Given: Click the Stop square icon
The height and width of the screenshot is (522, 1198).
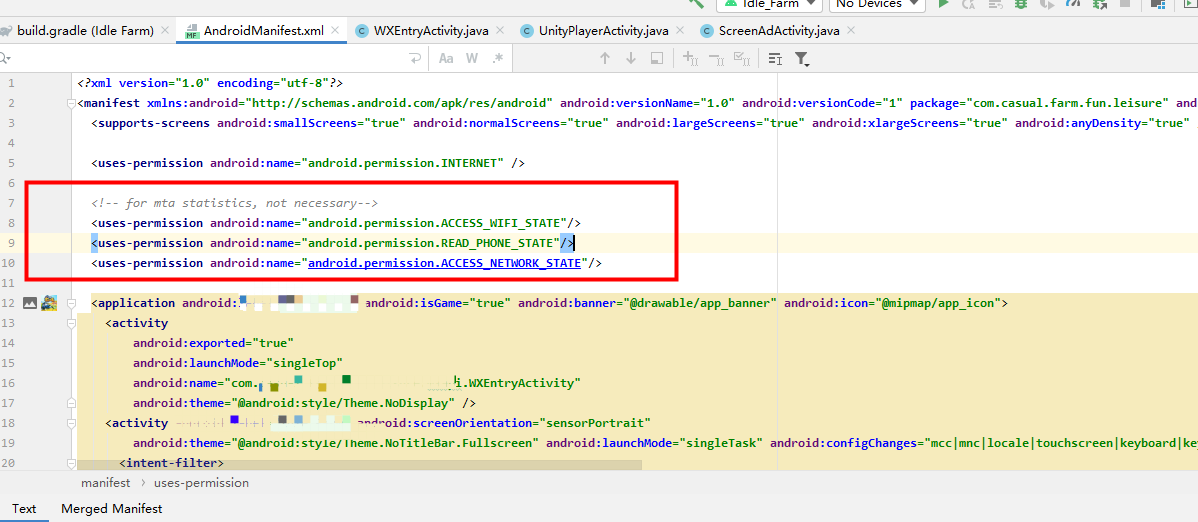Looking at the screenshot, I should point(1125,4).
